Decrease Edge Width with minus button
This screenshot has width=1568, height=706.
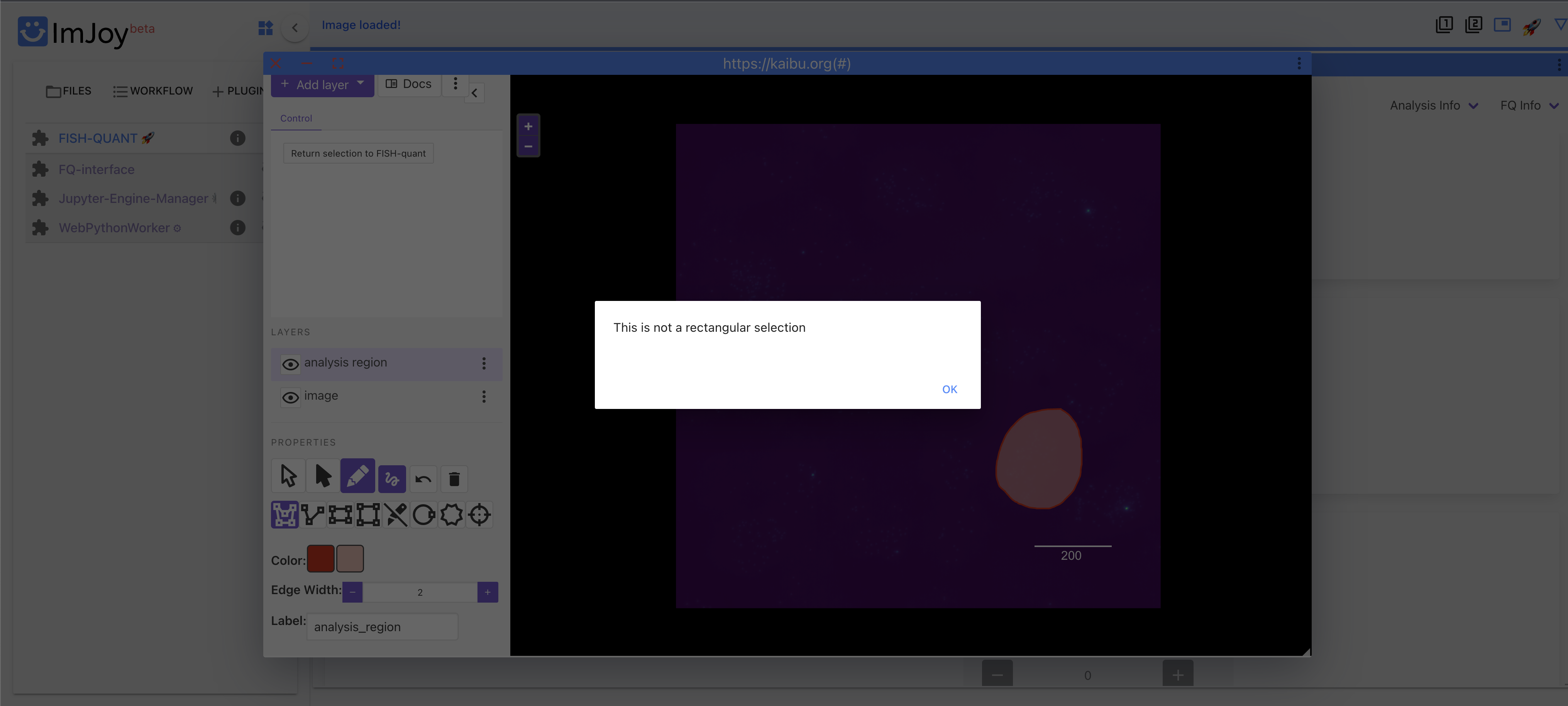tap(352, 592)
